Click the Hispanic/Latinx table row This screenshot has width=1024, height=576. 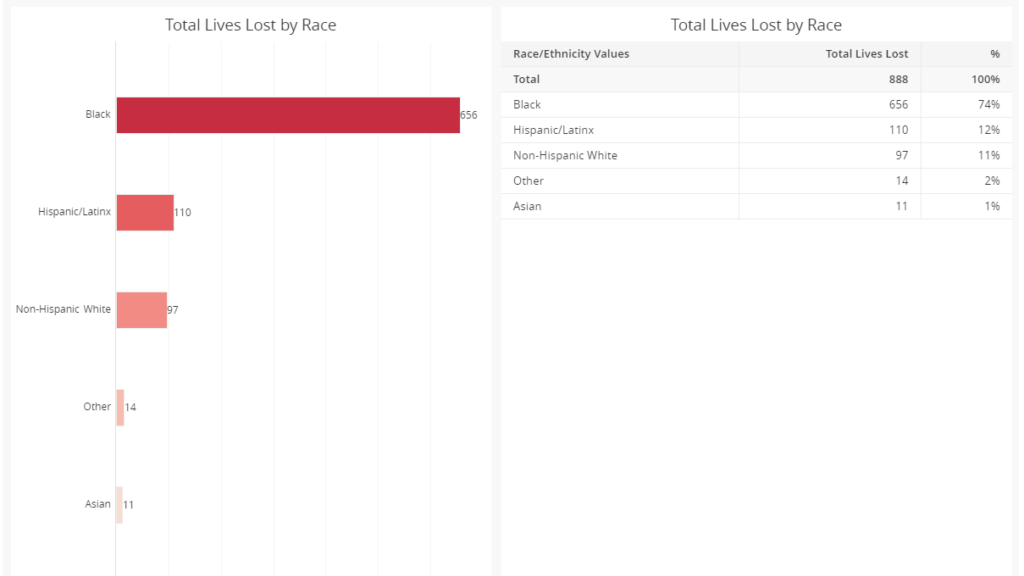(756, 130)
